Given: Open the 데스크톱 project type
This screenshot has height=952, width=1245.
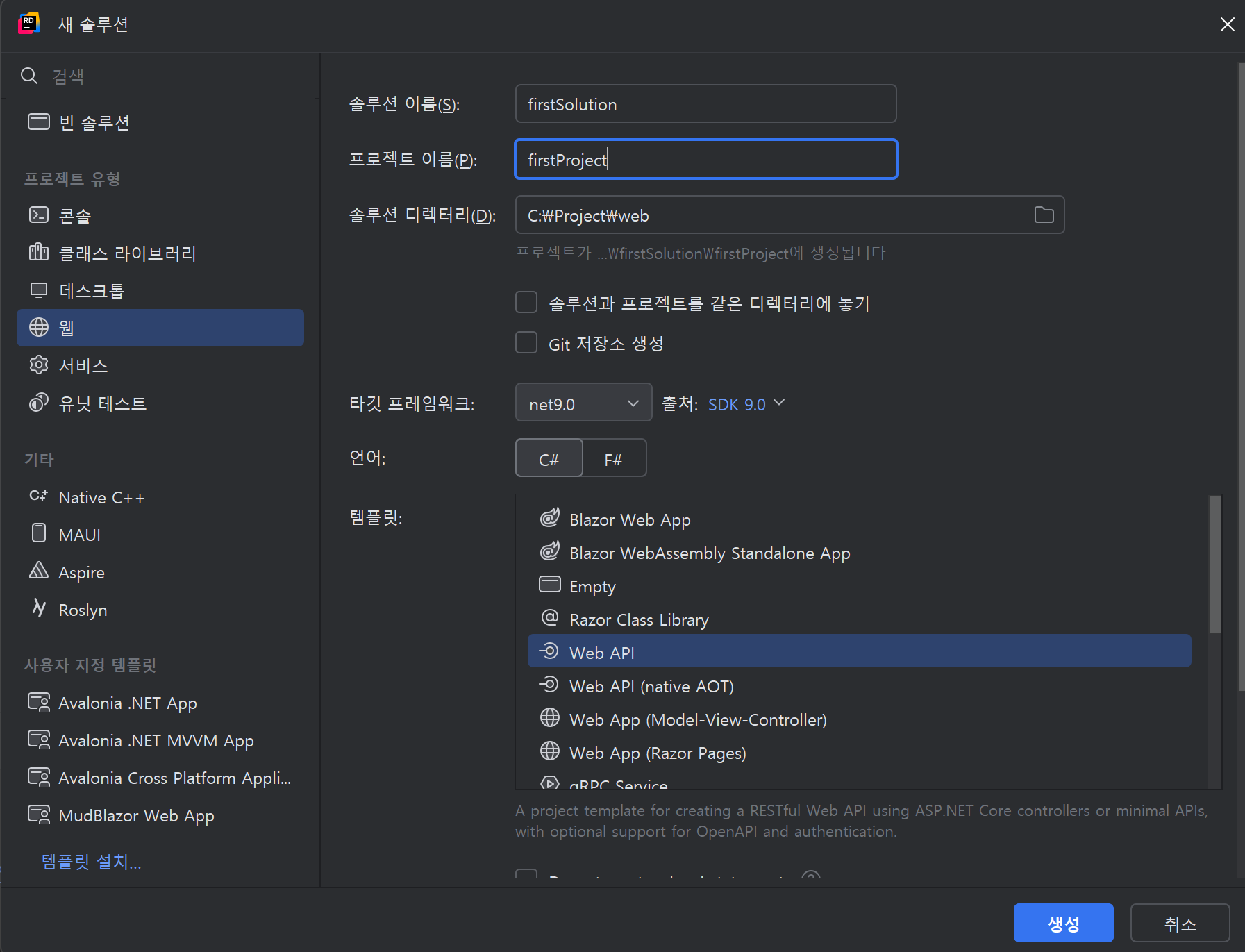Looking at the screenshot, I should (160, 290).
